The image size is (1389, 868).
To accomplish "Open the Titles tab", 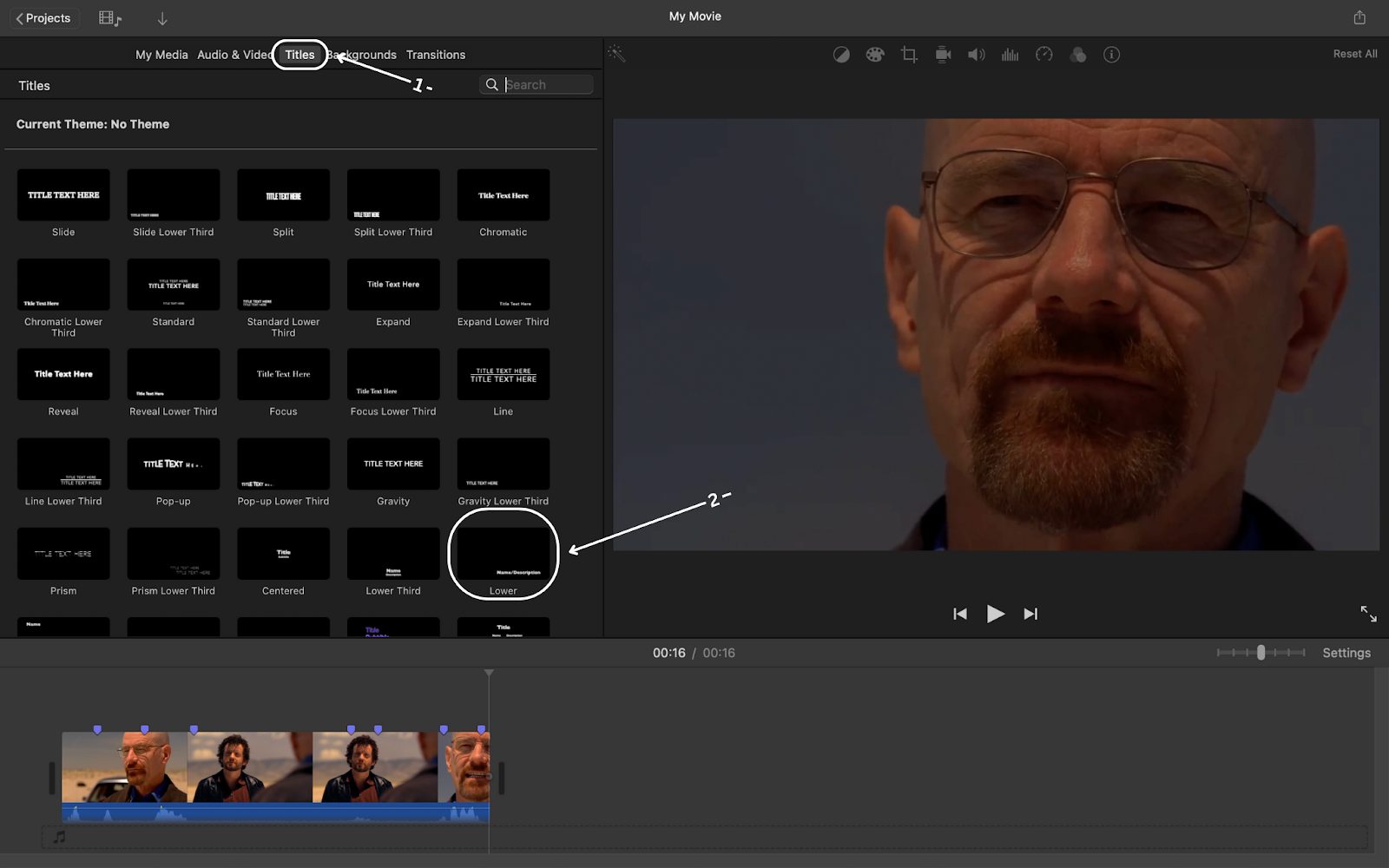I will tap(300, 55).
